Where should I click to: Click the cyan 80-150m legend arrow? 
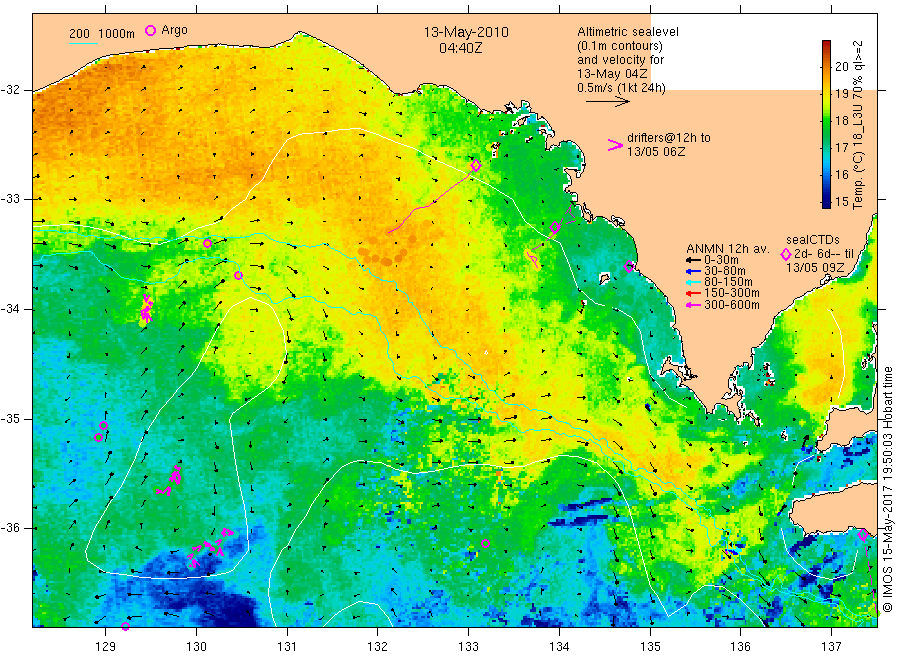[693, 282]
